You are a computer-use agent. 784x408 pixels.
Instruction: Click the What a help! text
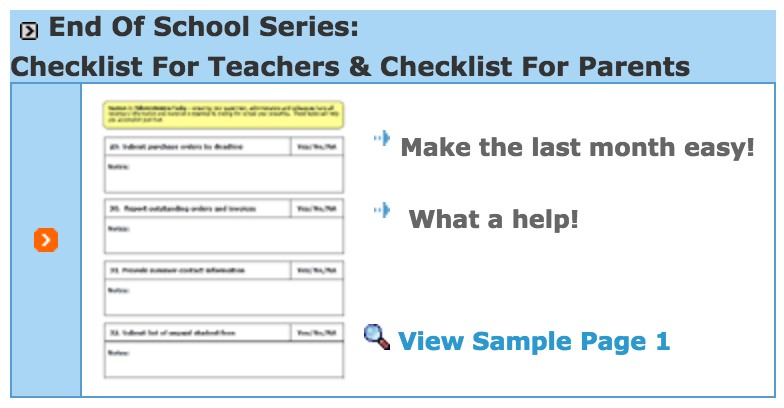coord(494,219)
